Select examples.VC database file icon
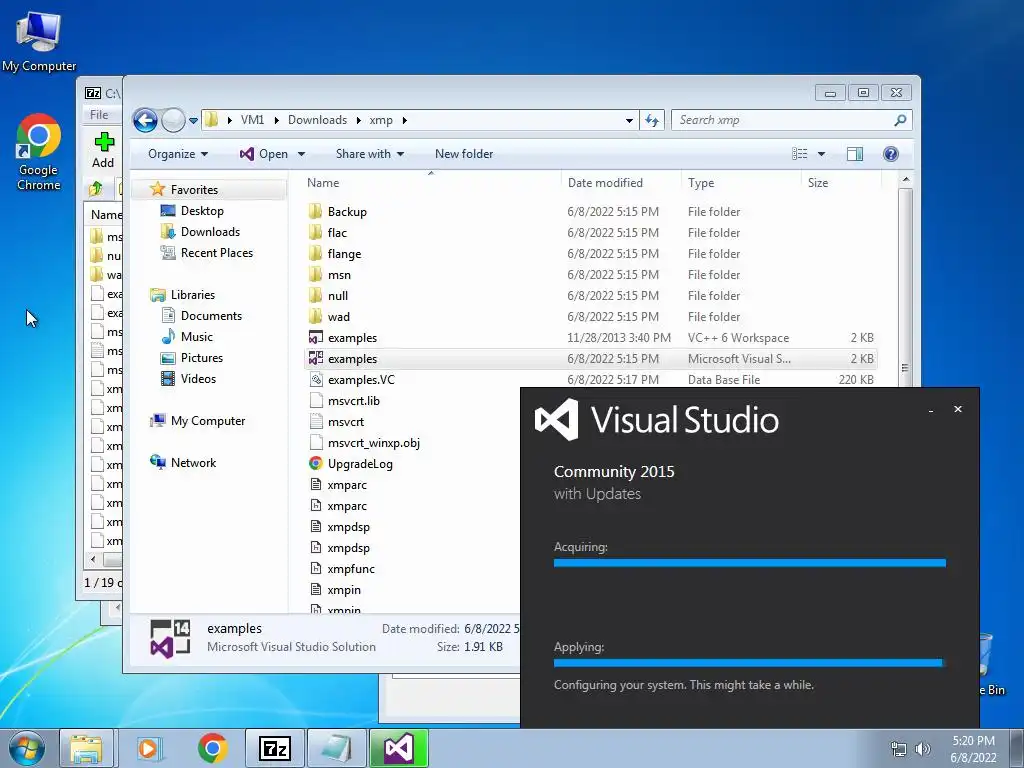Viewport: 1024px width, 768px height. point(315,379)
